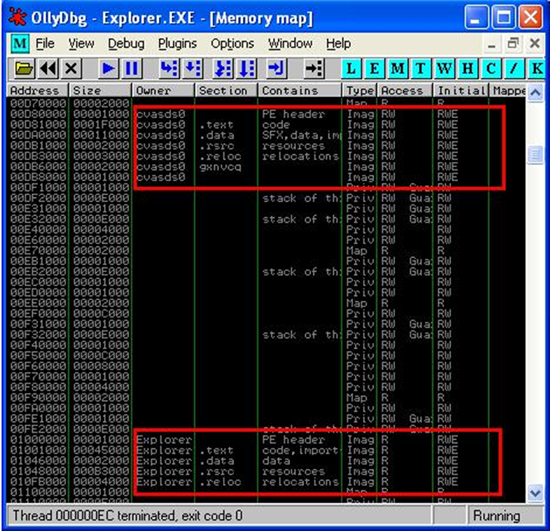Select the cvasds0 .reloc row at 00DB3000
This screenshot has height=531, width=550.
click(266, 156)
